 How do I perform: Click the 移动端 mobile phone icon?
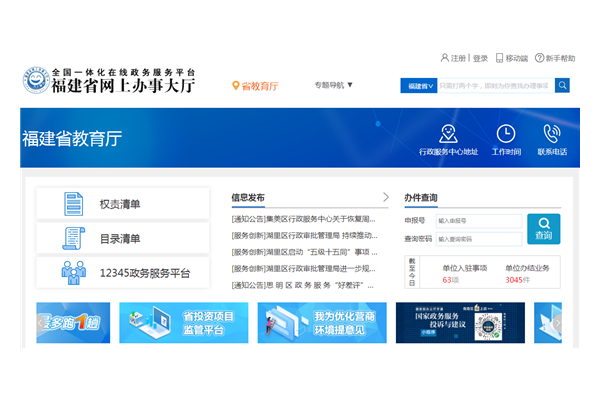[x=499, y=58]
